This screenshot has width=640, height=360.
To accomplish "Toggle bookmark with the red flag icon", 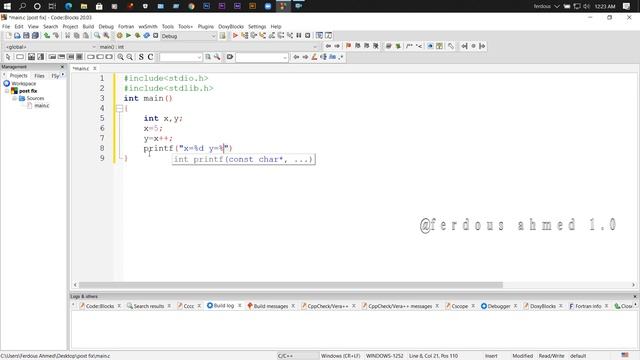I will tap(349, 46).
